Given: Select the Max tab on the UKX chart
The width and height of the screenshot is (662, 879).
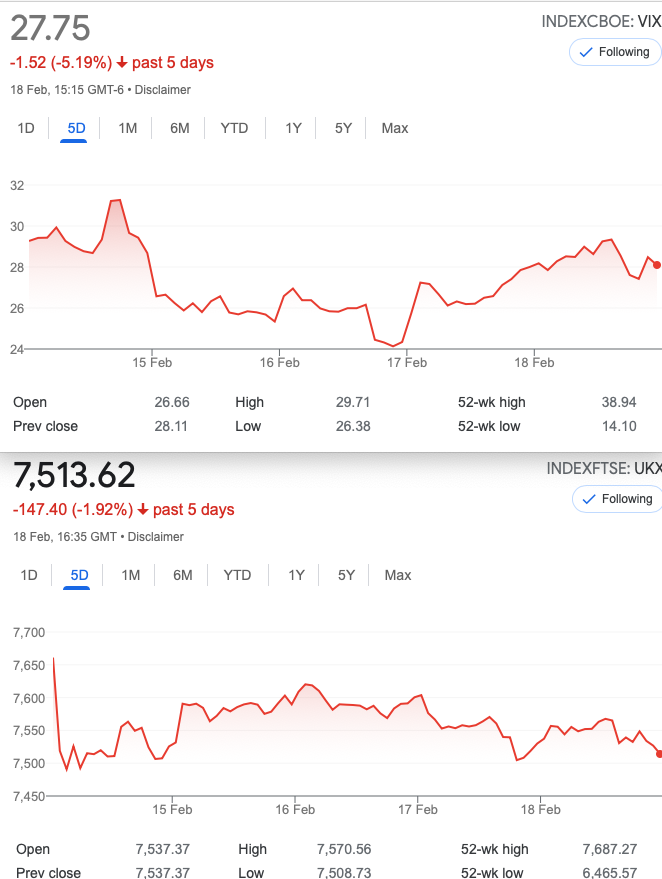Looking at the screenshot, I should (397, 575).
